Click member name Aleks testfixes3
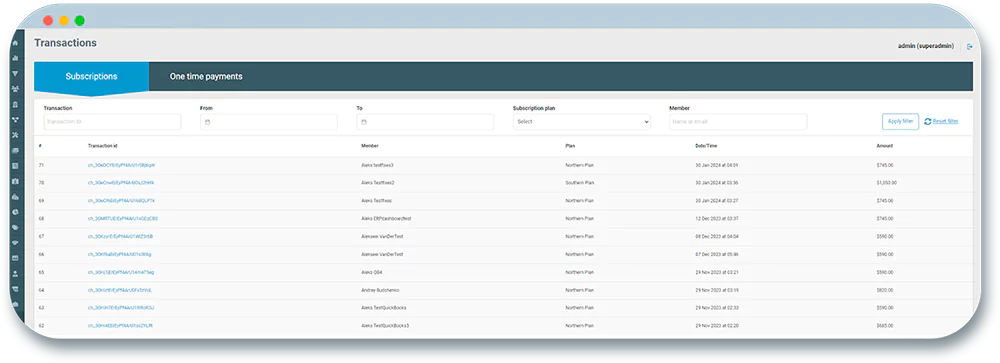The image size is (1000, 363). click(378, 165)
